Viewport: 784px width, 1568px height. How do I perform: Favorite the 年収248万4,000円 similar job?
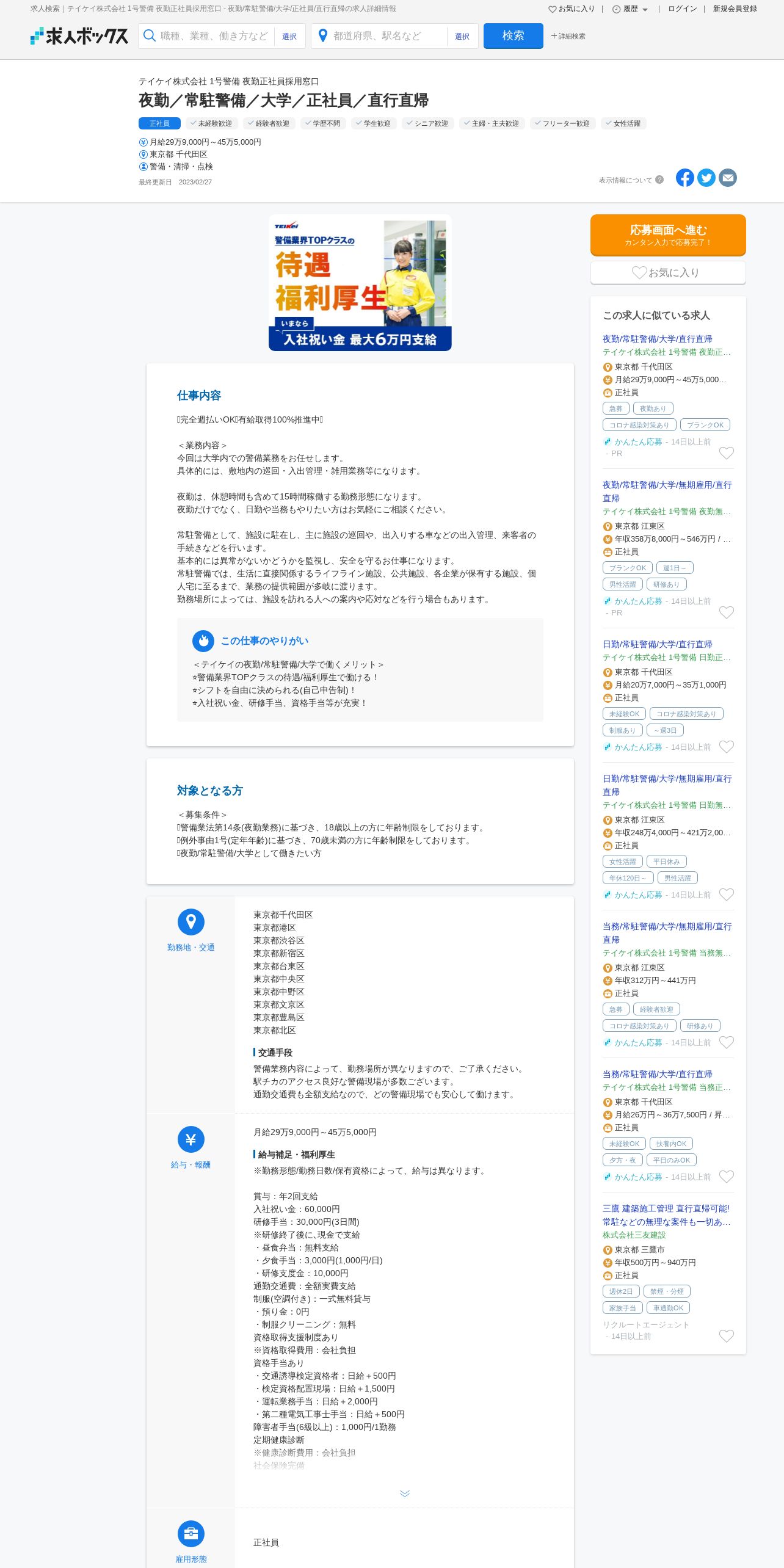point(727,895)
